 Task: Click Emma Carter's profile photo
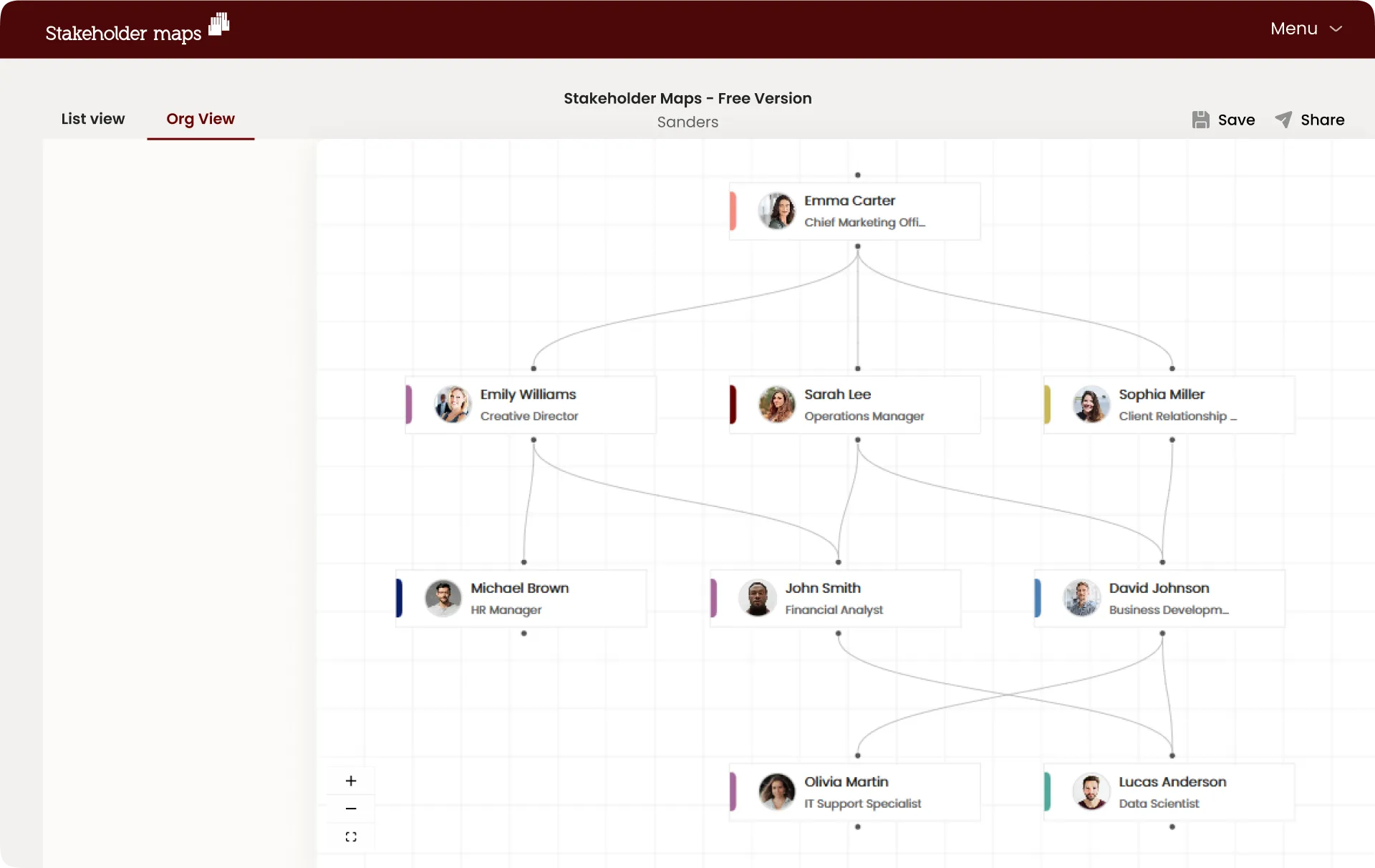777,211
